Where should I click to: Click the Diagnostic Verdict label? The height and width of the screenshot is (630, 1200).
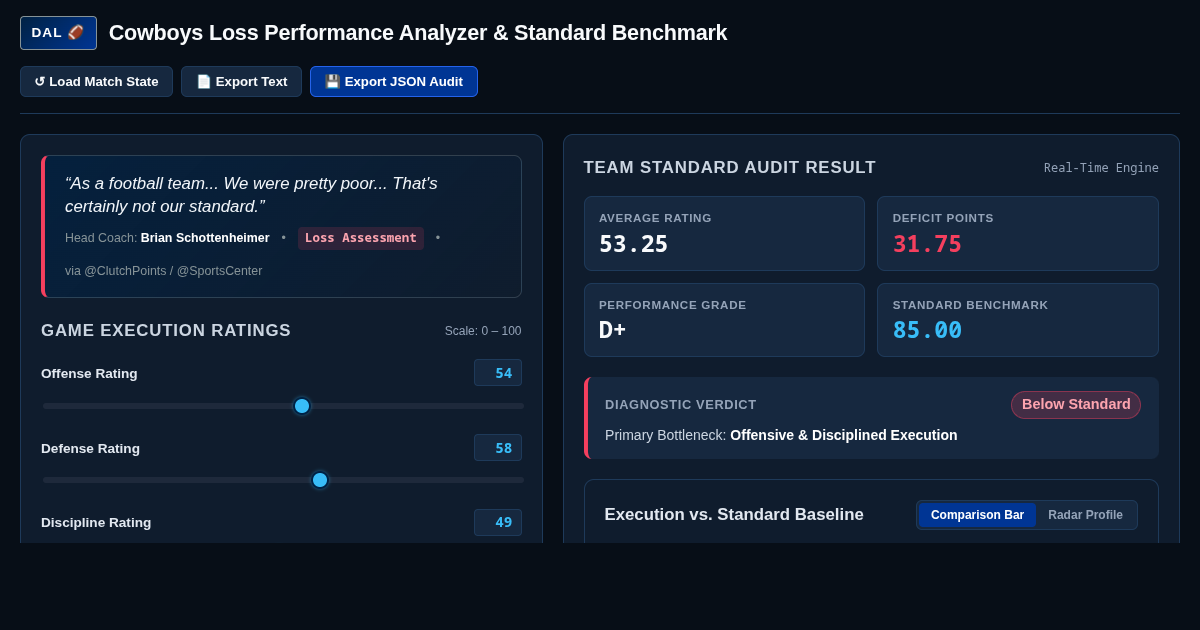[681, 405]
